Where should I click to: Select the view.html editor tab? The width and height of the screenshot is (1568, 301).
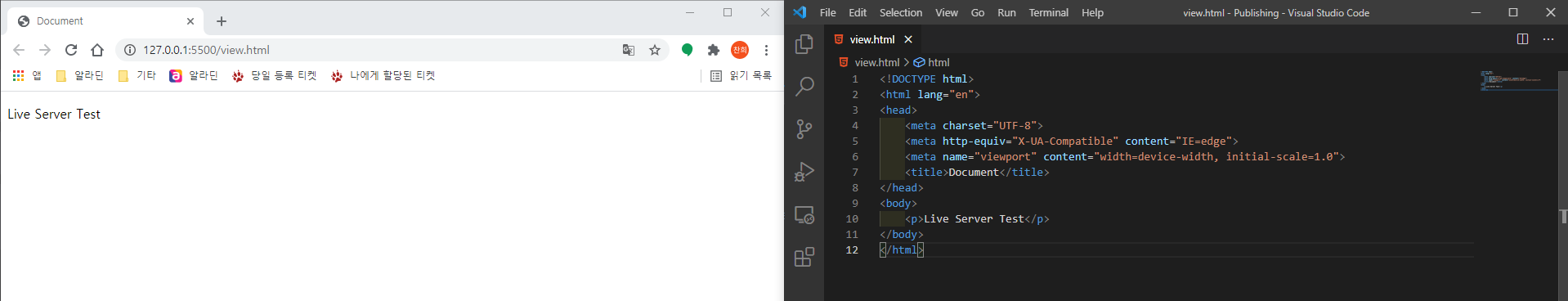point(872,39)
